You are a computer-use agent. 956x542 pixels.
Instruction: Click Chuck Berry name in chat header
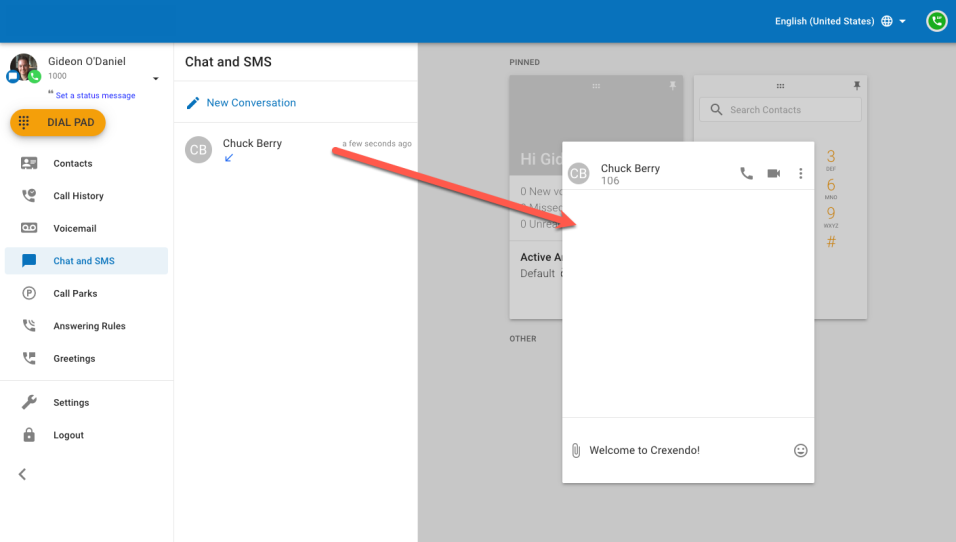pos(630,168)
